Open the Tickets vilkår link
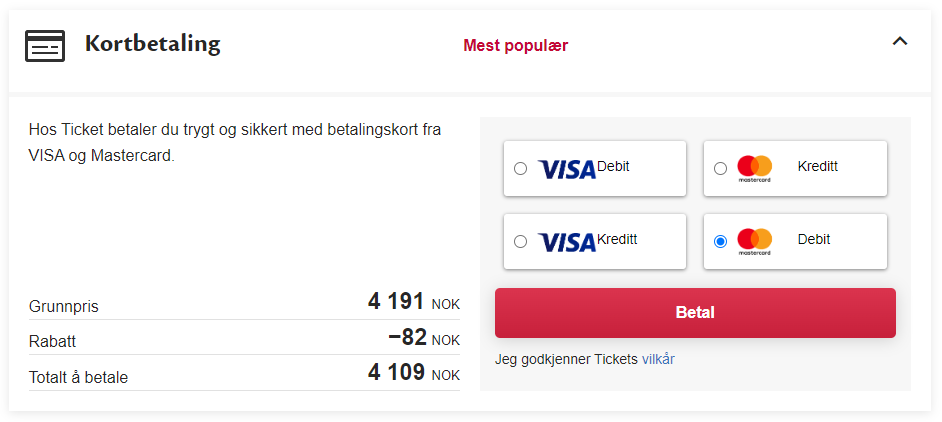Screen dimensions: 942x422 click(658, 359)
